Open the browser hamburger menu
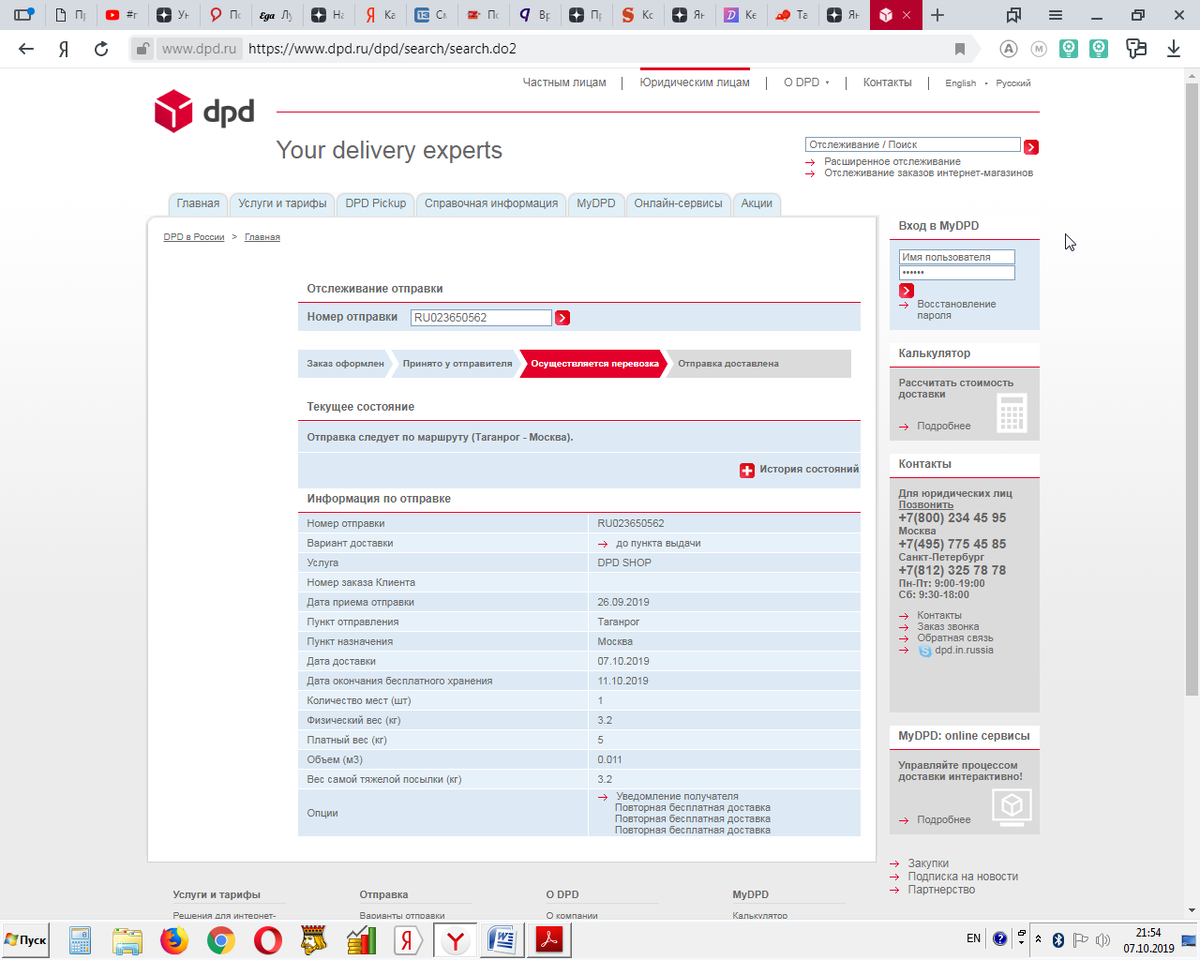1200x960 pixels. [x=1056, y=15]
